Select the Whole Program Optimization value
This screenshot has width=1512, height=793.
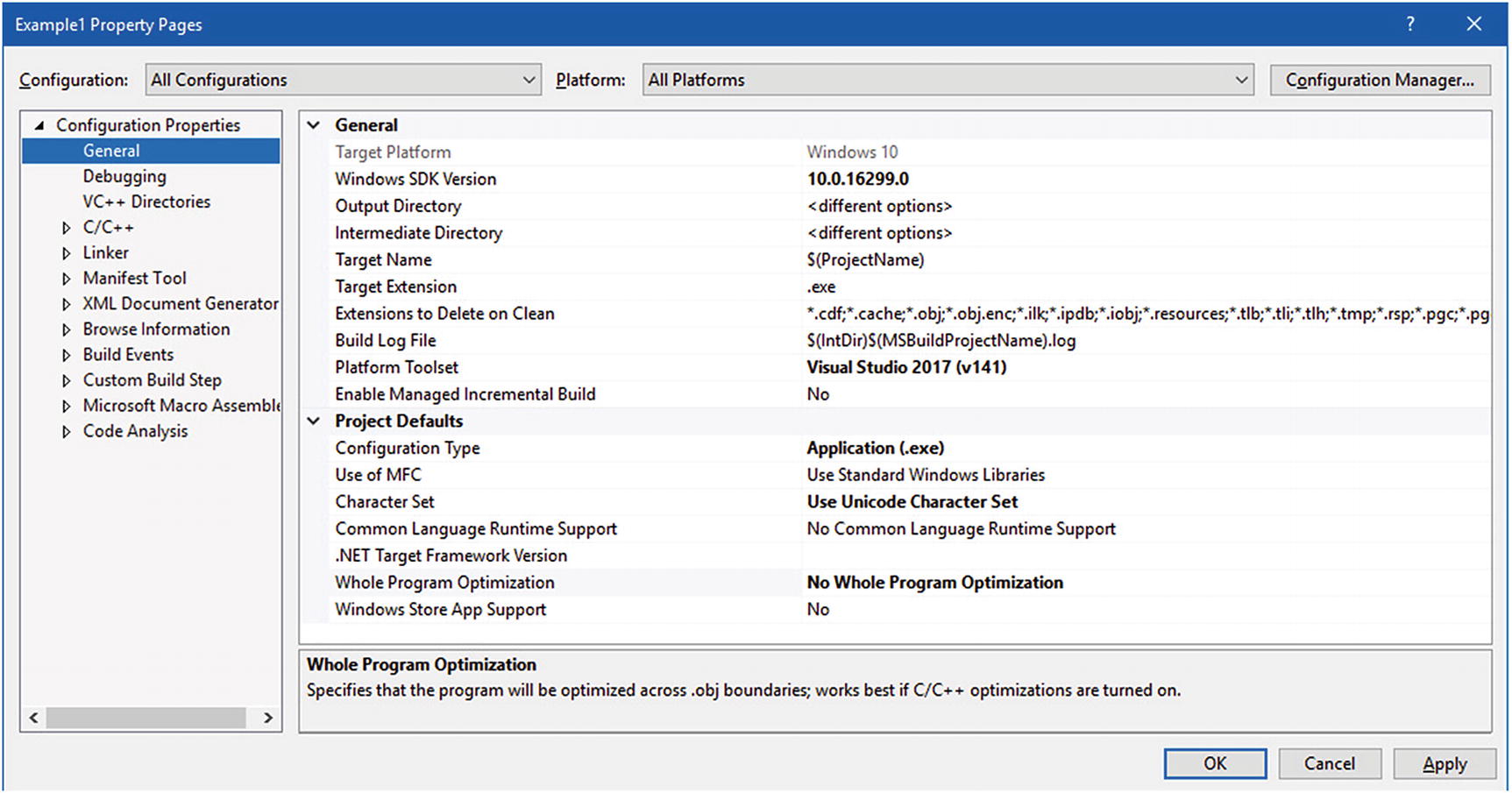click(934, 583)
